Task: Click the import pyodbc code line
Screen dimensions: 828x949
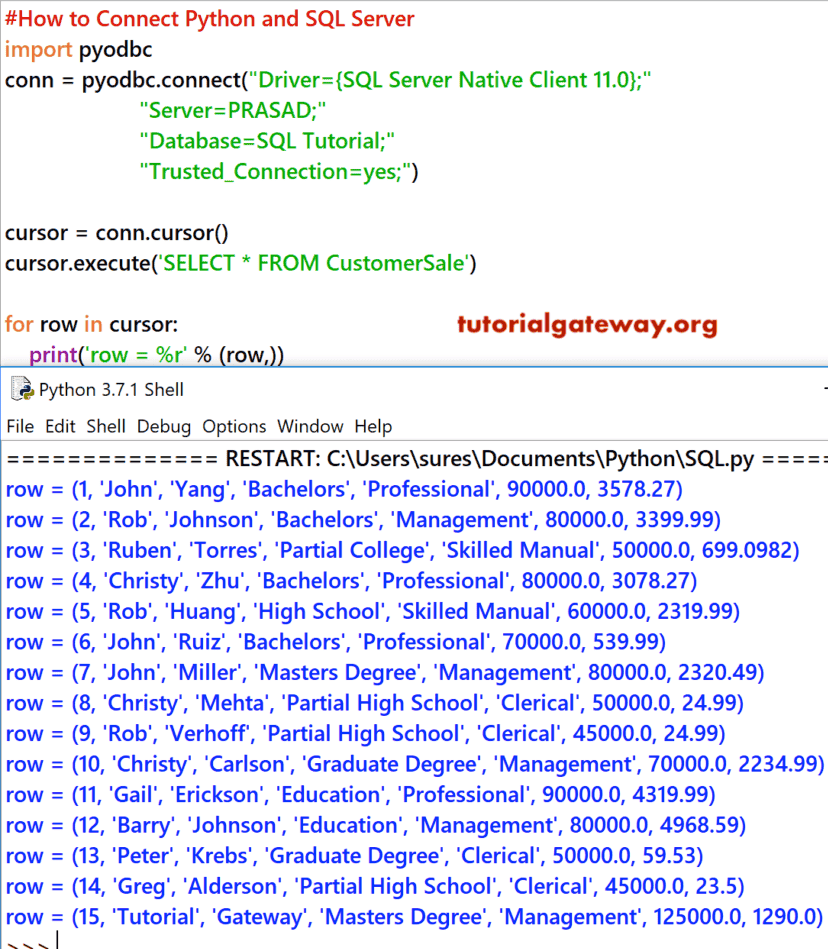Action: pyautogui.click(x=78, y=49)
